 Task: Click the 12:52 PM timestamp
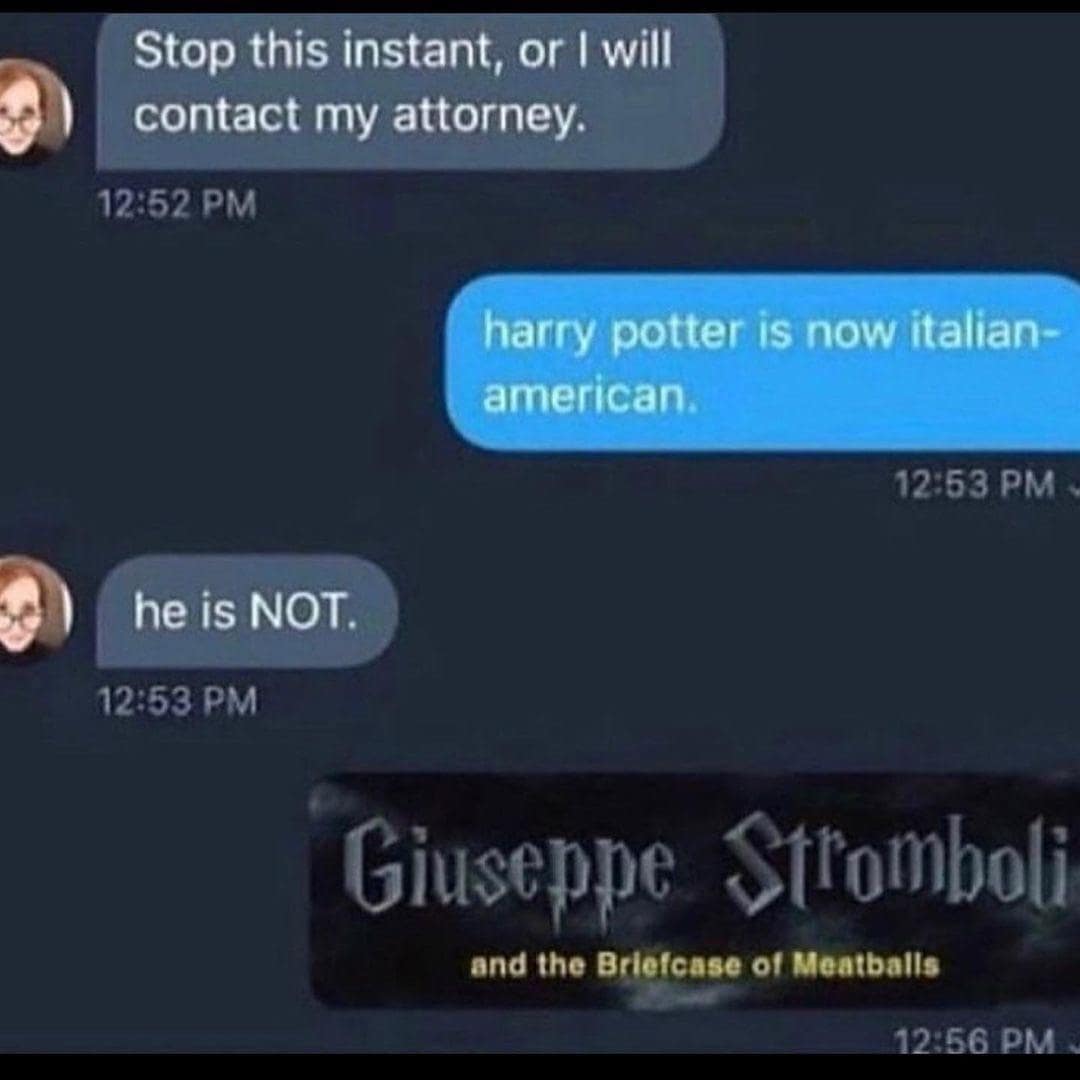point(178,204)
